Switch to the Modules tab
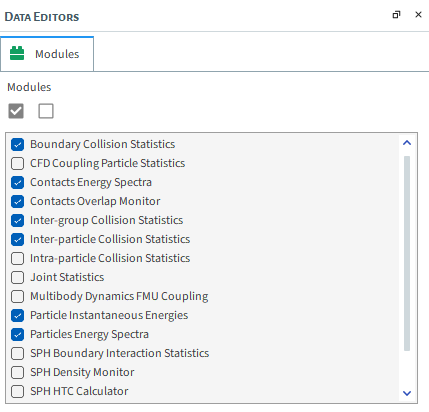This screenshot has height=412, width=429. coord(47,54)
